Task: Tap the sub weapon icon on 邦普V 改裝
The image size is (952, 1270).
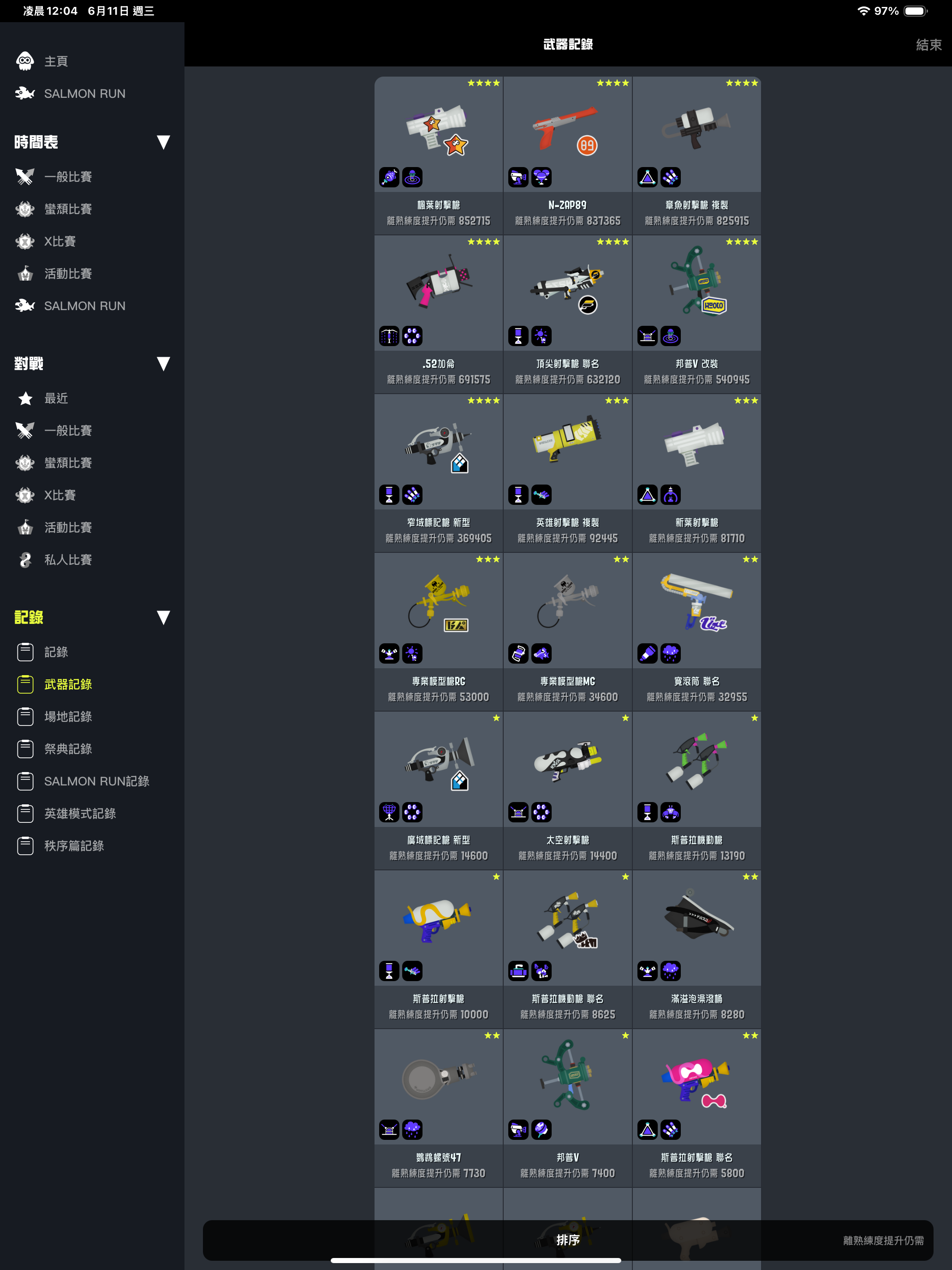Action: click(647, 336)
